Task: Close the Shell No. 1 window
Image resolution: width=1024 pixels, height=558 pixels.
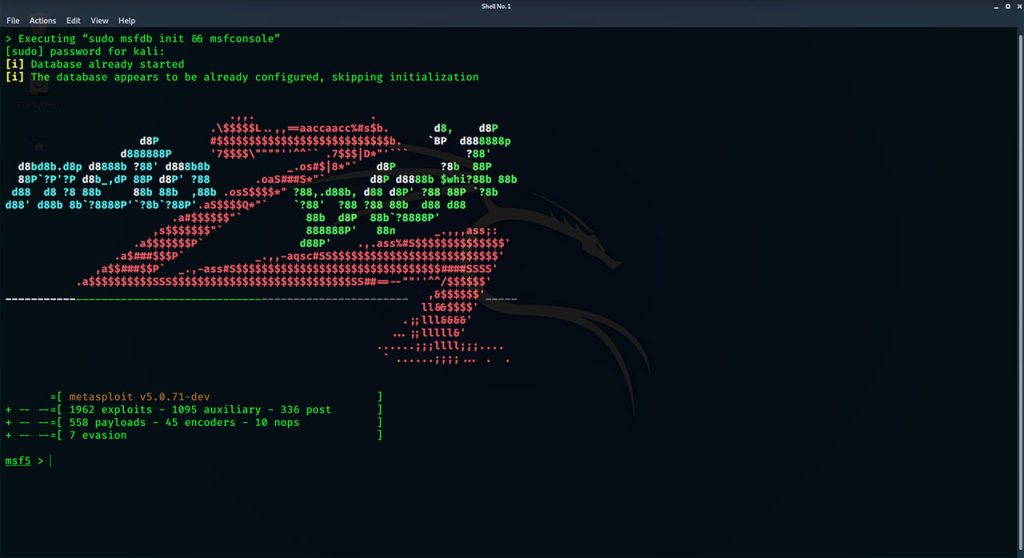Action: point(1019,7)
